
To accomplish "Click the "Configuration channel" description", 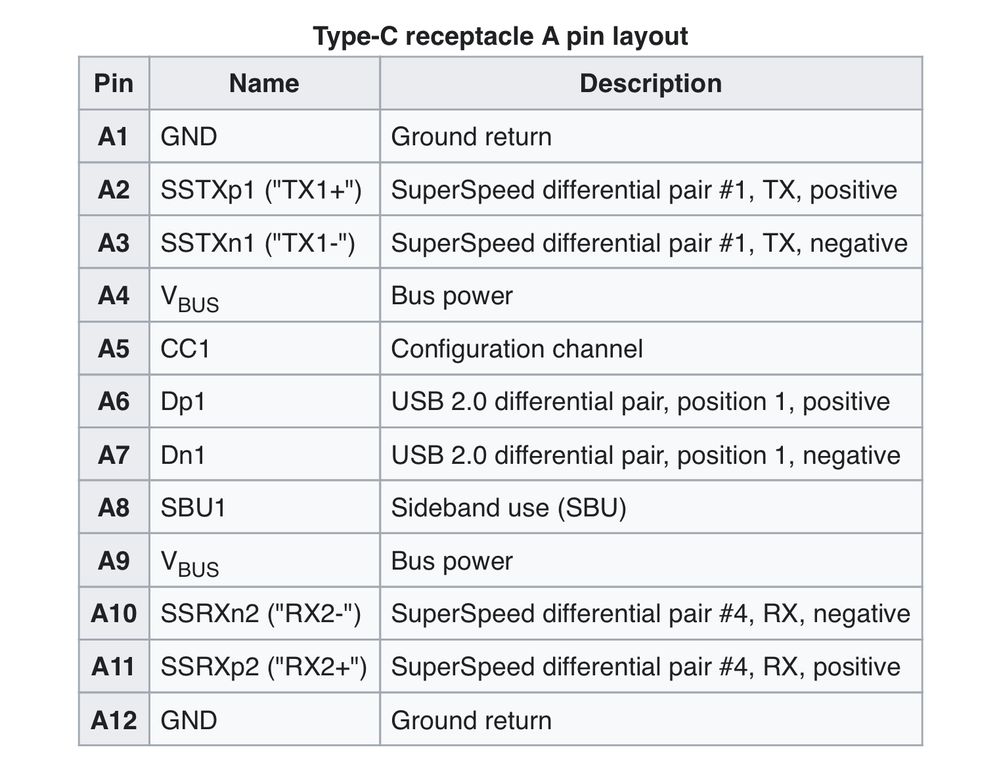I will 516,349.
